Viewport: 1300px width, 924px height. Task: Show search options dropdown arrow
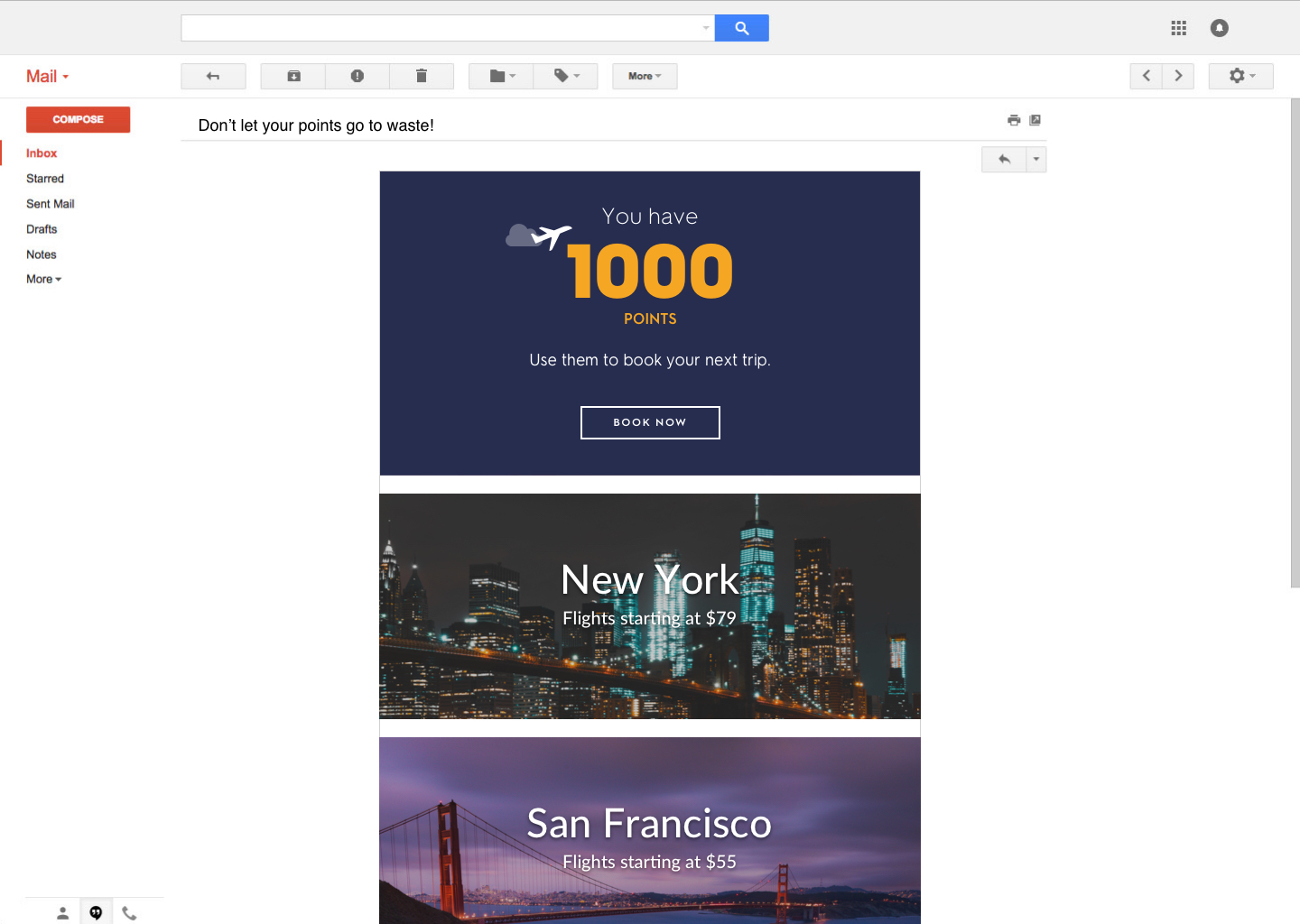[x=706, y=28]
